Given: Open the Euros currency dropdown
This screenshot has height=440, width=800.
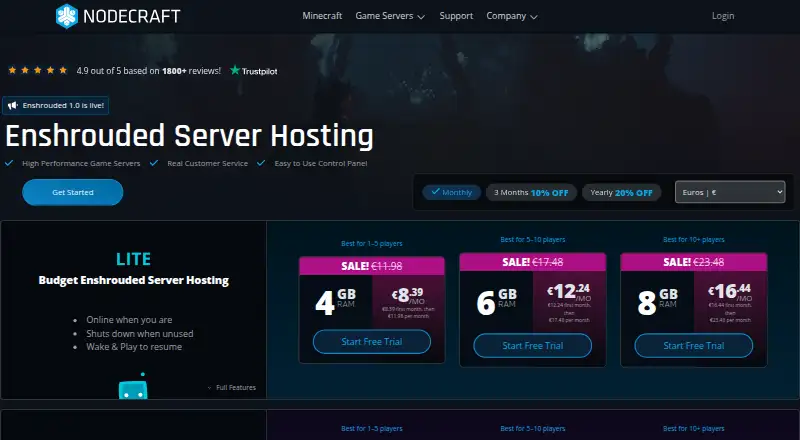Looking at the screenshot, I should pyautogui.click(x=730, y=192).
